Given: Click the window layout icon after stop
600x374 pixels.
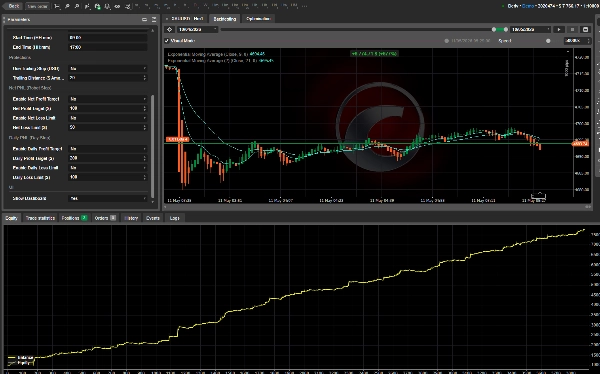Looking at the screenshot, I should pos(585,29).
